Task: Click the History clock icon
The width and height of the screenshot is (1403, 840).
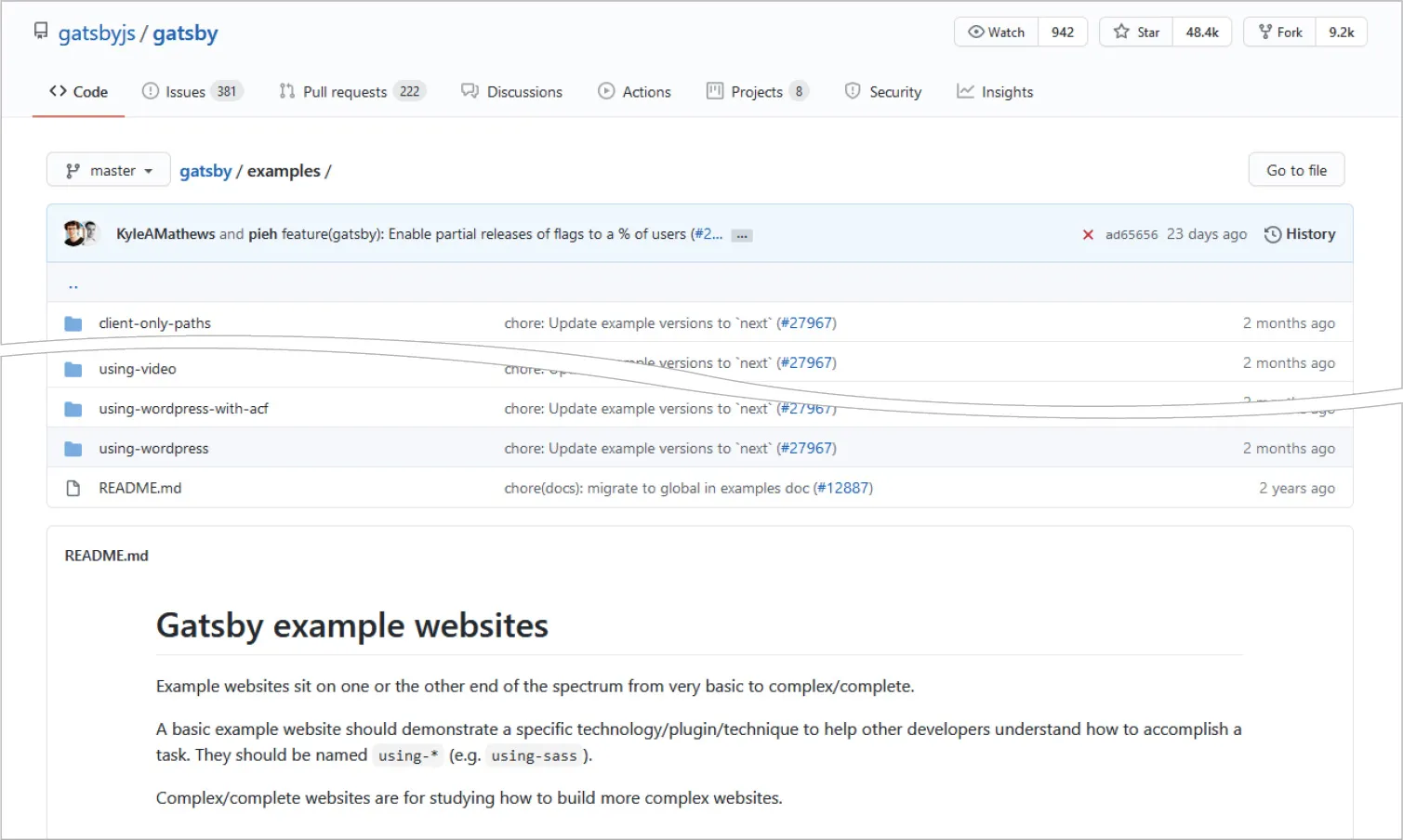Action: [x=1273, y=234]
